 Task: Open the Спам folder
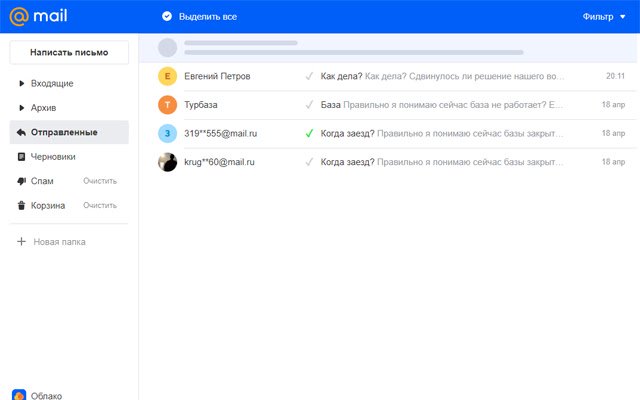[x=42, y=181]
